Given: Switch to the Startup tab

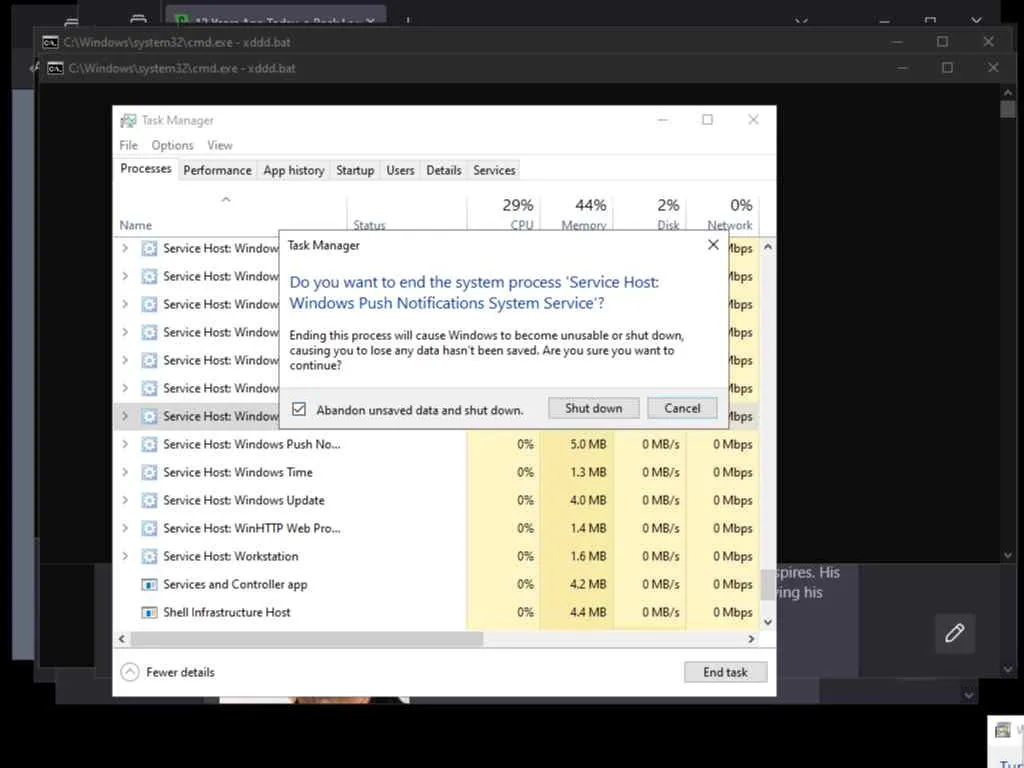Looking at the screenshot, I should tap(355, 170).
